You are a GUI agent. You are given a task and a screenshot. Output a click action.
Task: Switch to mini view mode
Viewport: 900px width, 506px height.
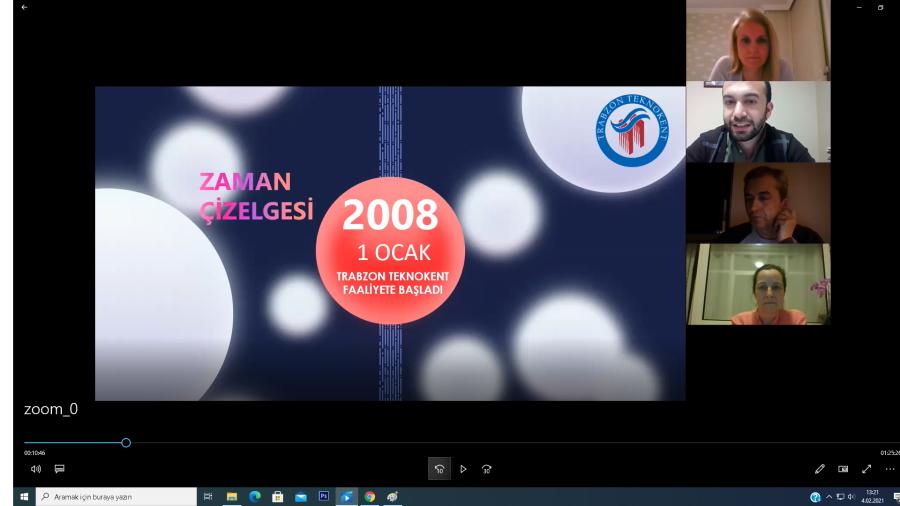pyautogui.click(x=843, y=468)
